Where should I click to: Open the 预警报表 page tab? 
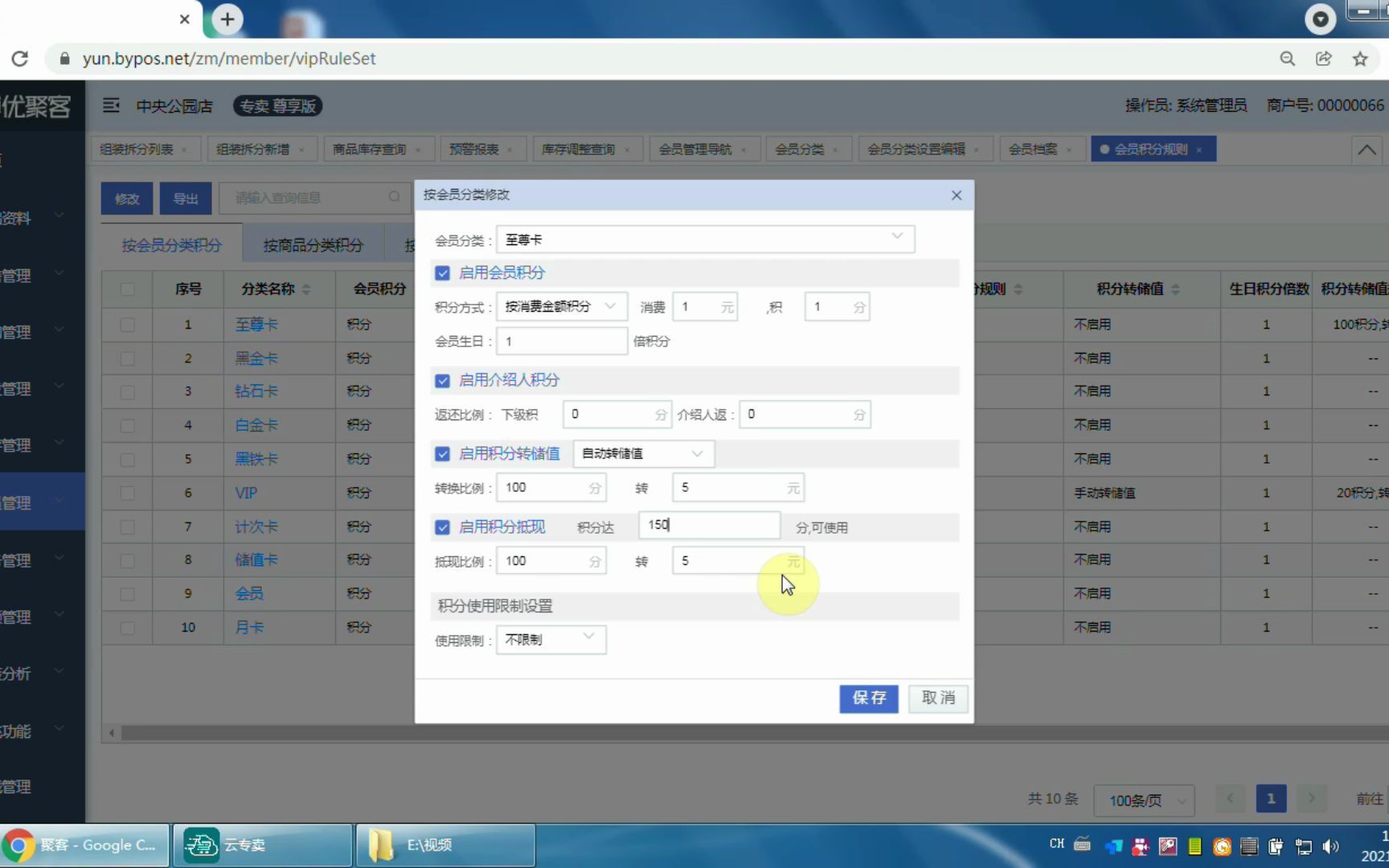[482, 149]
